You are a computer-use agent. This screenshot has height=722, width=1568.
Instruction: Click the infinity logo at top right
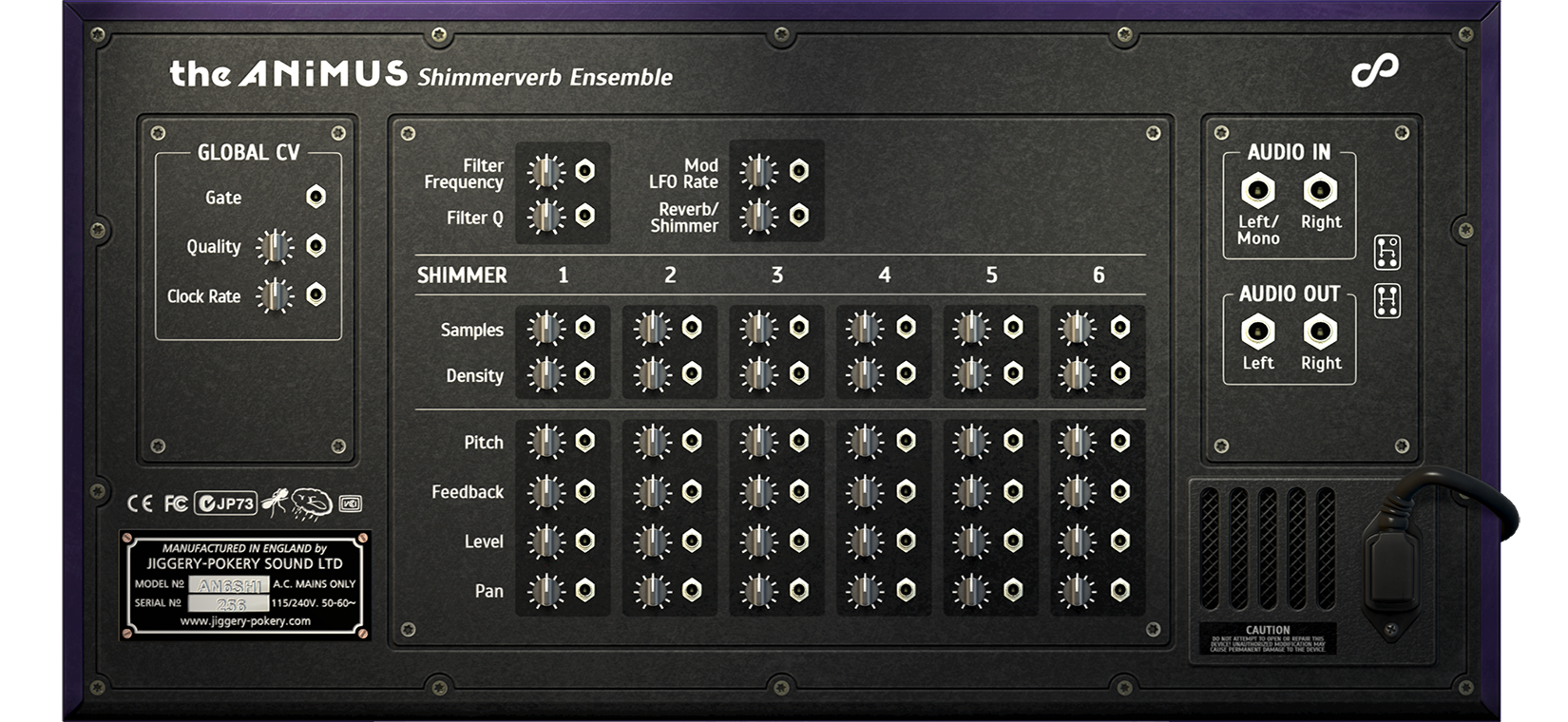1375,70
